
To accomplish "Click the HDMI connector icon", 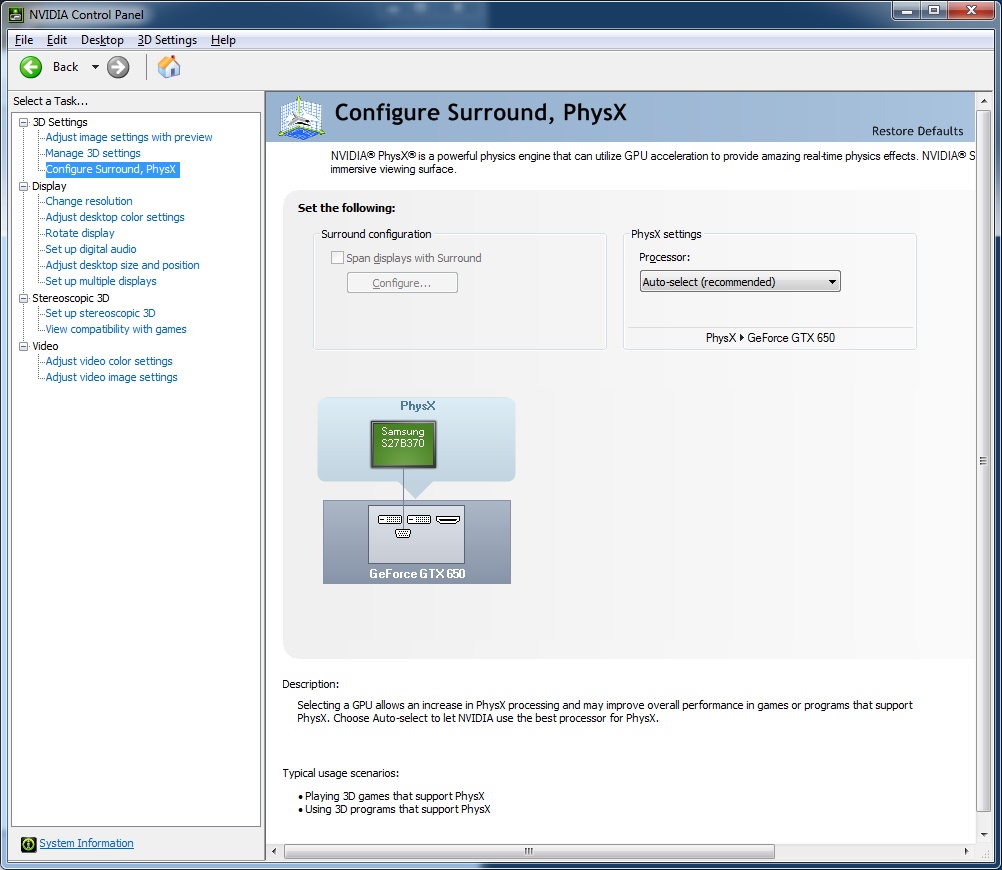I will [448, 520].
